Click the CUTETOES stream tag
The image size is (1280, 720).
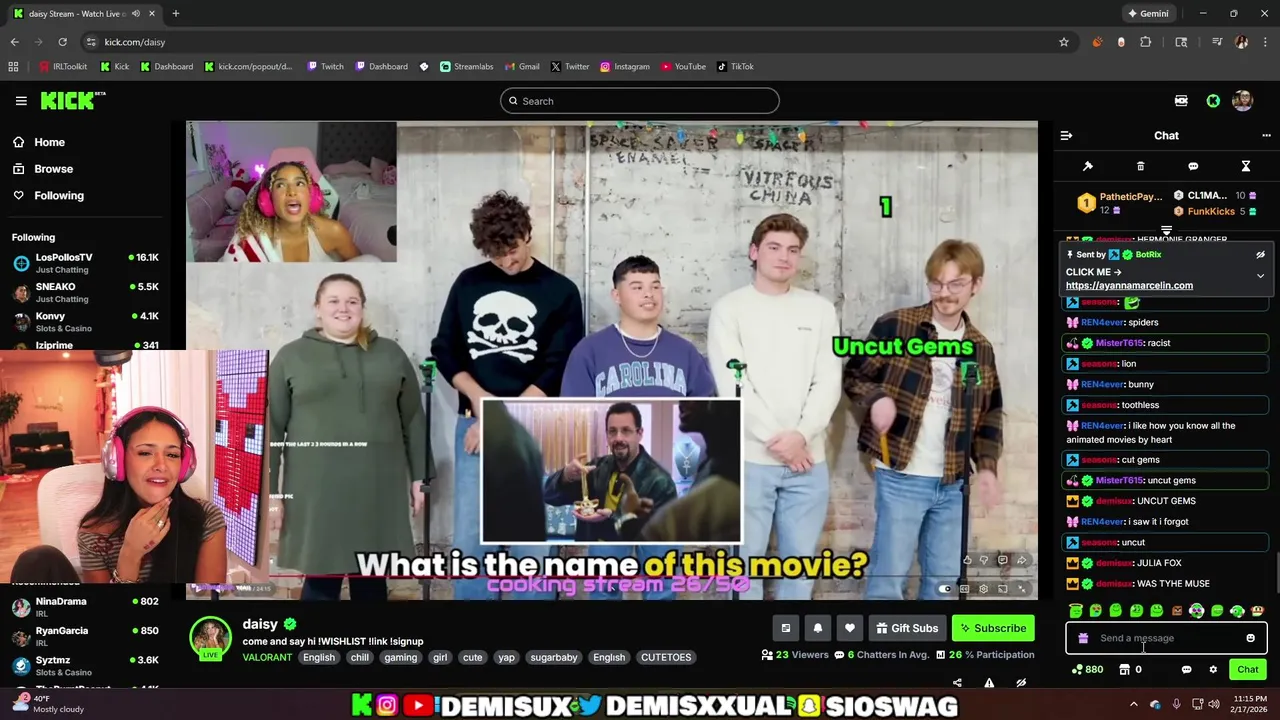pos(666,657)
